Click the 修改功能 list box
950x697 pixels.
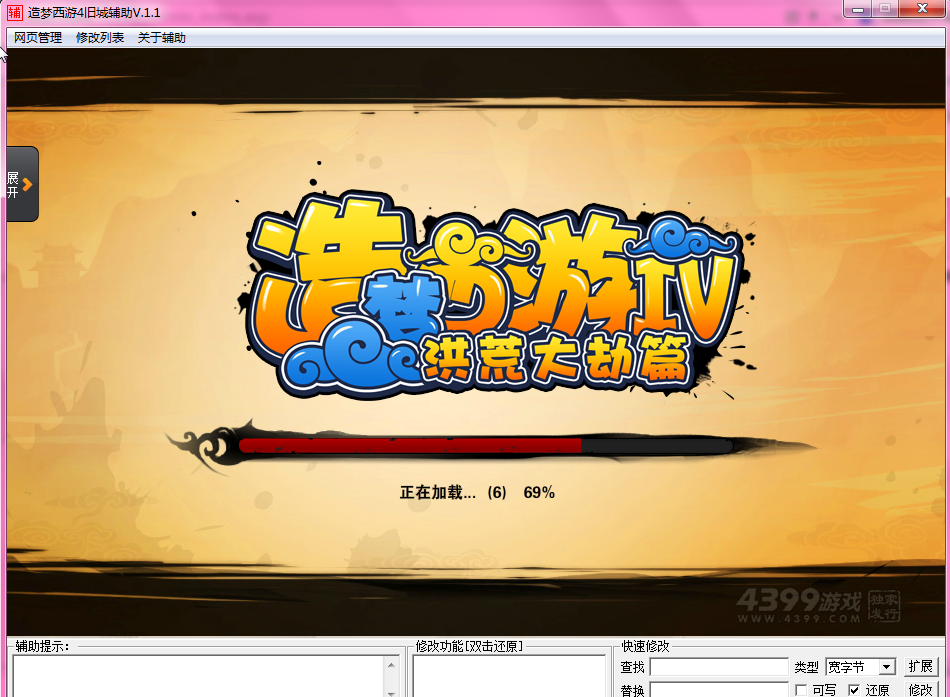tap(509, 676)
